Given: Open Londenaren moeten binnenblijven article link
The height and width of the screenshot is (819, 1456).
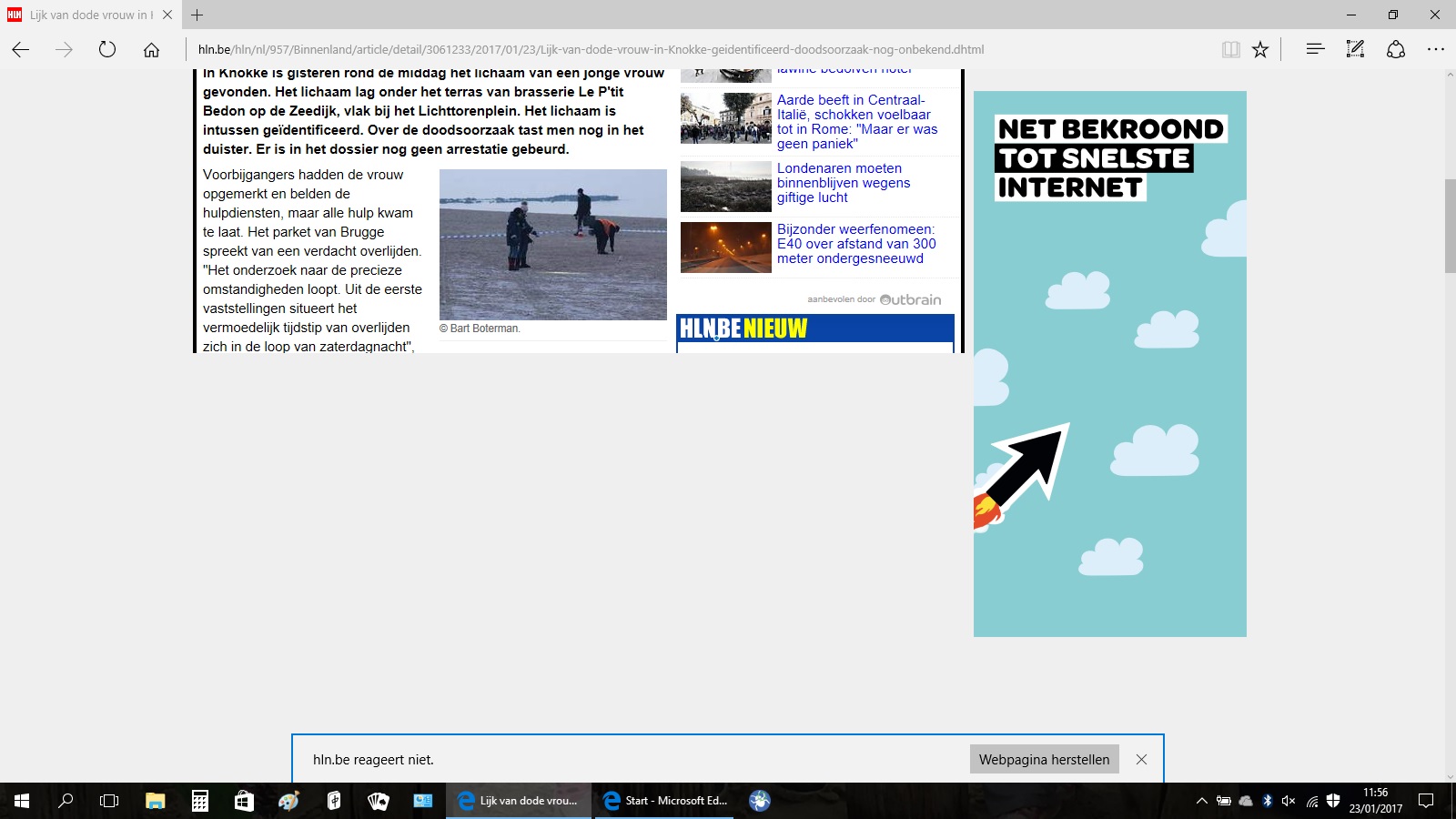Looking at the screenshot, I should (844, 183).
